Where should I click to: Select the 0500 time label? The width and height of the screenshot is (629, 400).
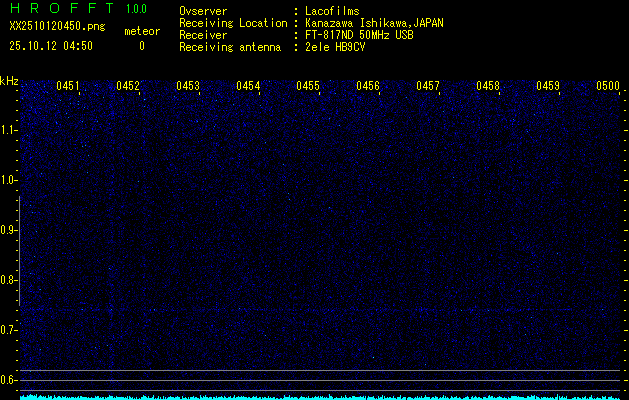(x=608, y=87)
